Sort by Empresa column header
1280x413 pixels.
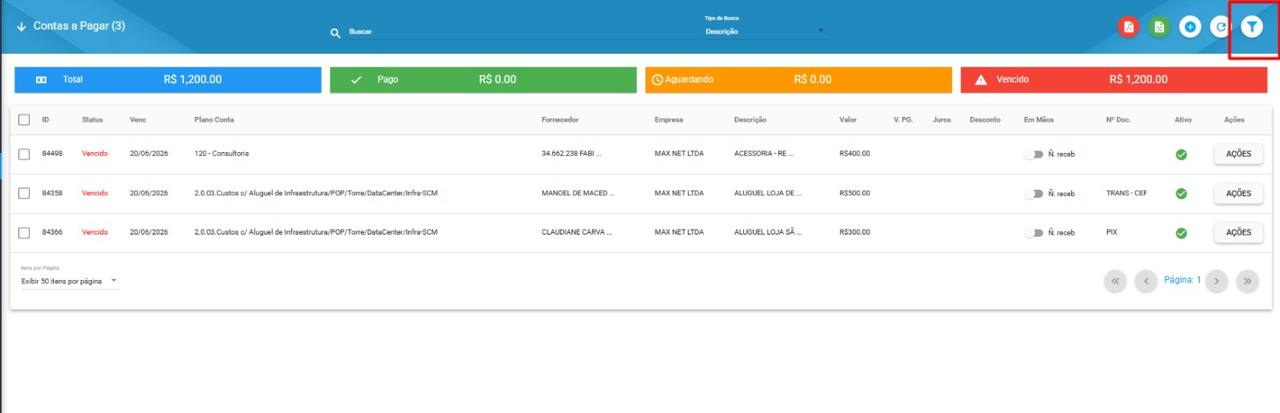669,119
